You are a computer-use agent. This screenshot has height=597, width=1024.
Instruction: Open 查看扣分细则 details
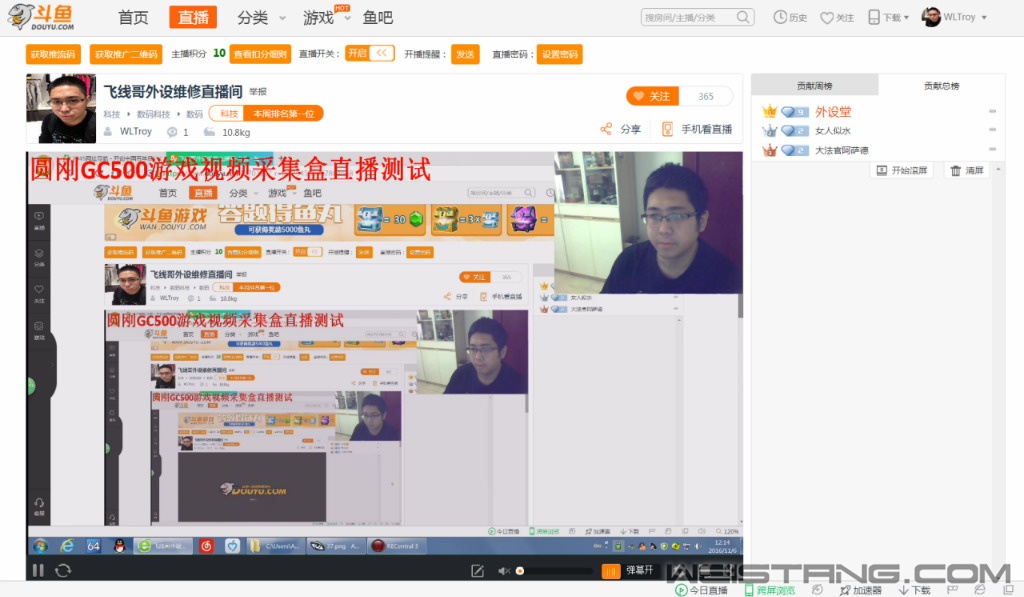[261, 54]
